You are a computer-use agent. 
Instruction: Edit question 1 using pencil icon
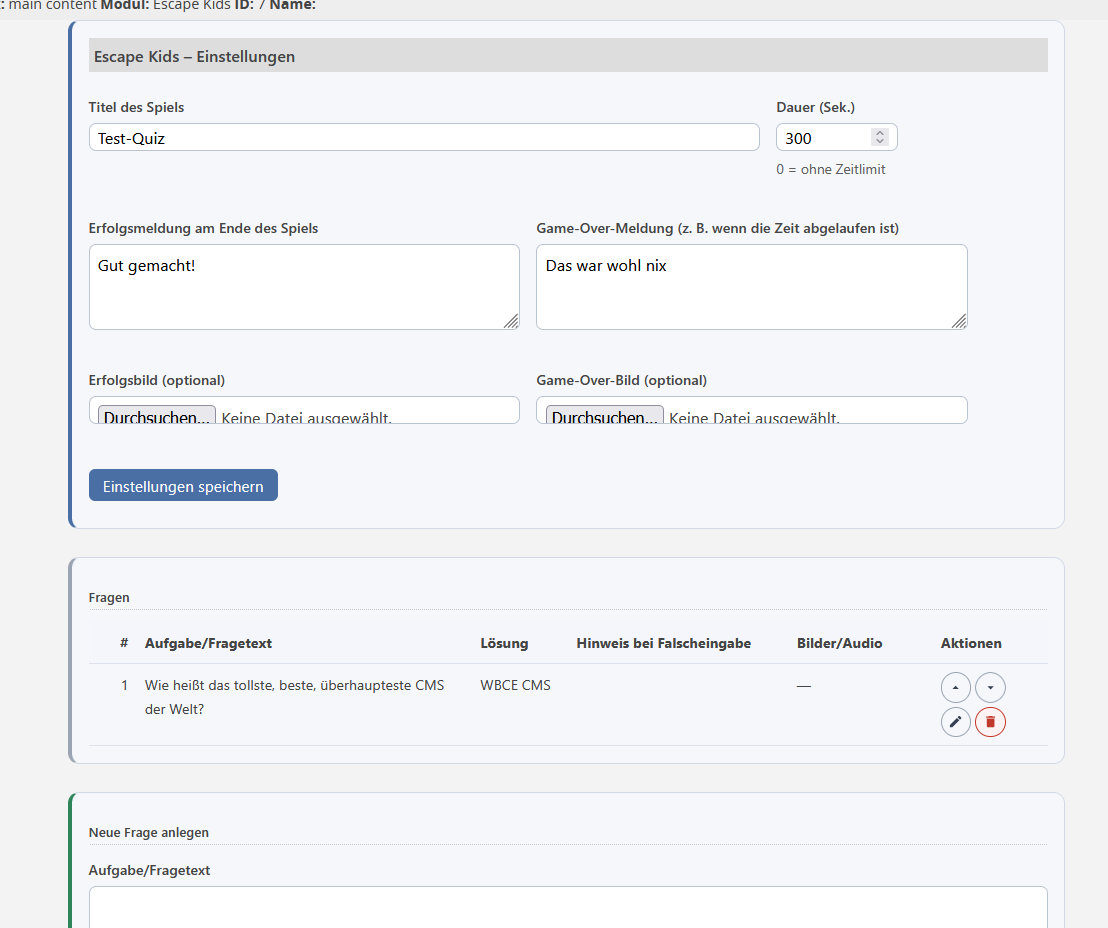point(955,721)
